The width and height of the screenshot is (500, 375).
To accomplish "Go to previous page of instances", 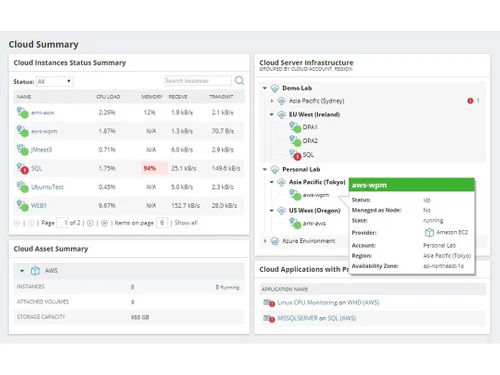I will 31,223.
